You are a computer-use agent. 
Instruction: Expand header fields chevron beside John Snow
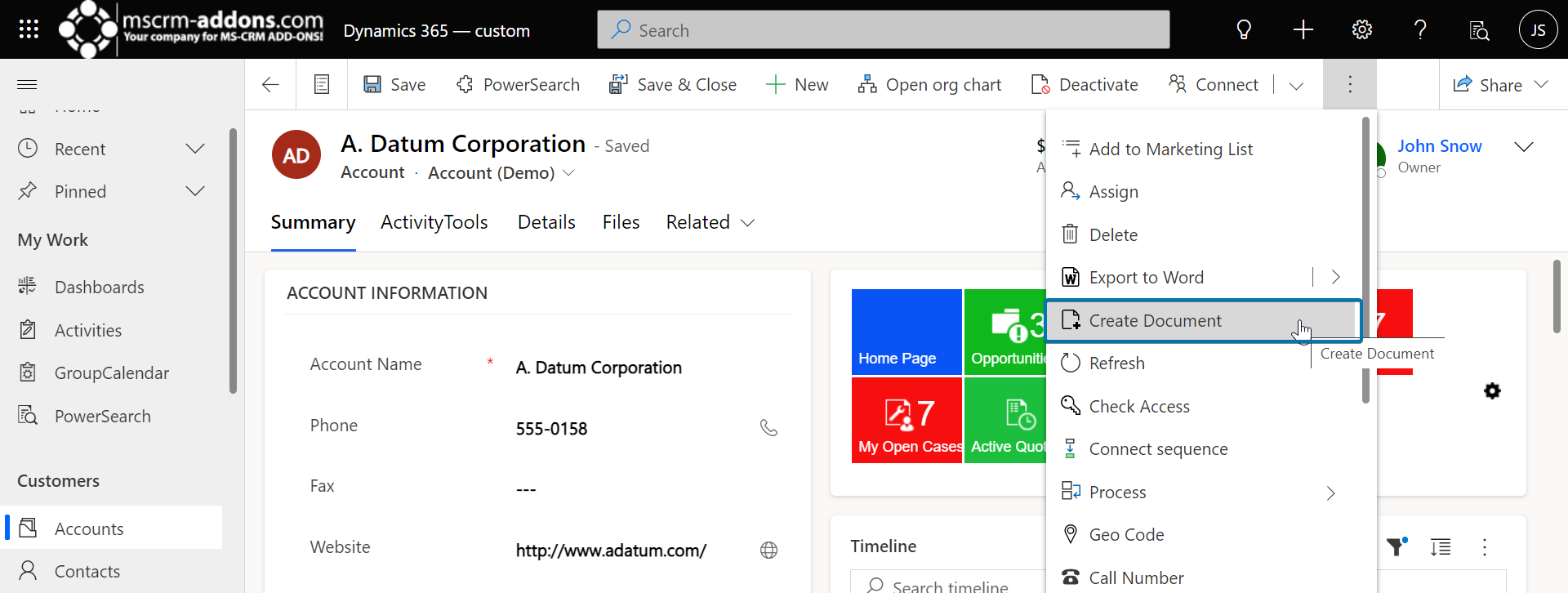point(1524,147)
